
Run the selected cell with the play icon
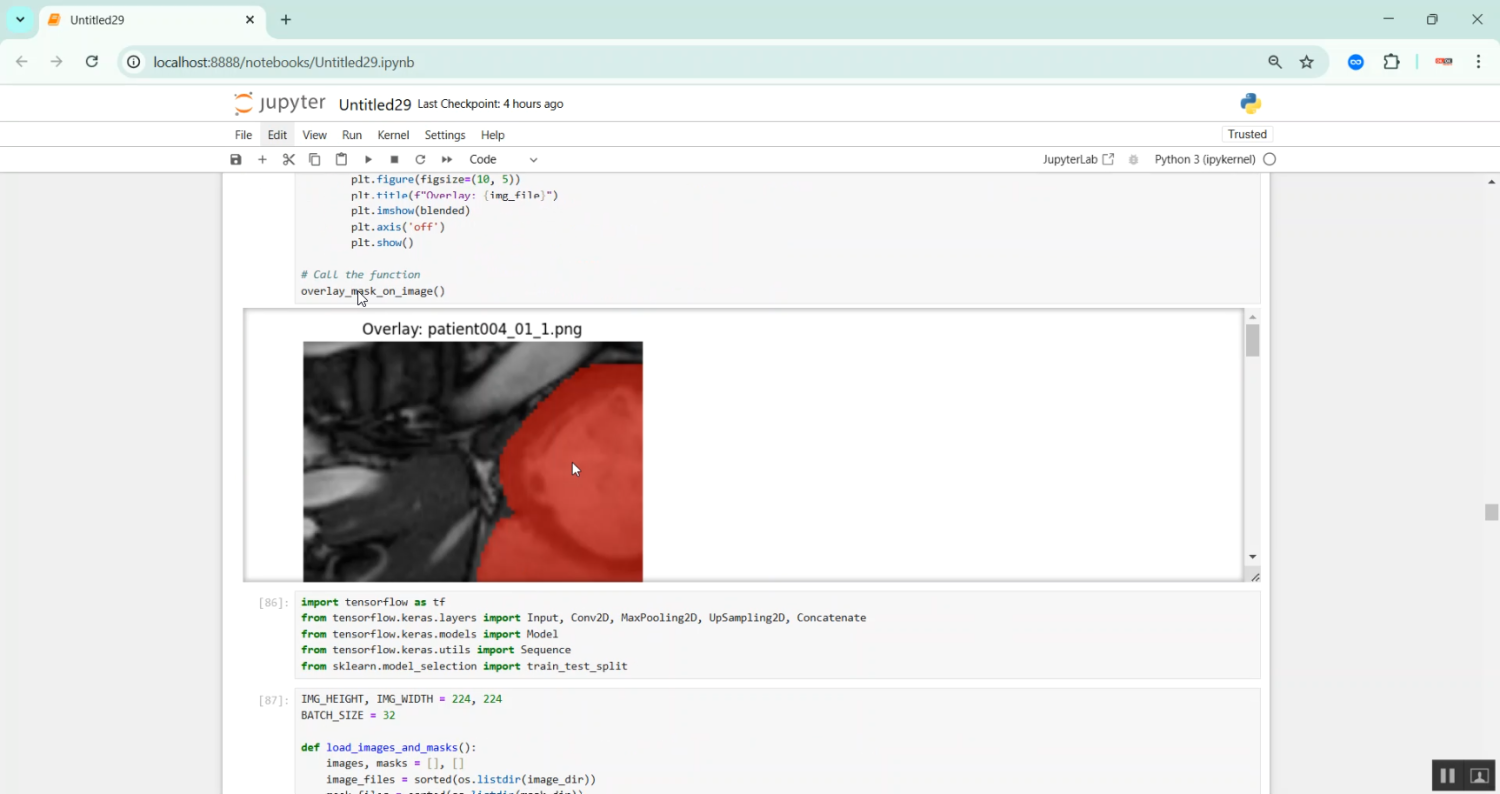pyautogui.click(x=368, y=160)
